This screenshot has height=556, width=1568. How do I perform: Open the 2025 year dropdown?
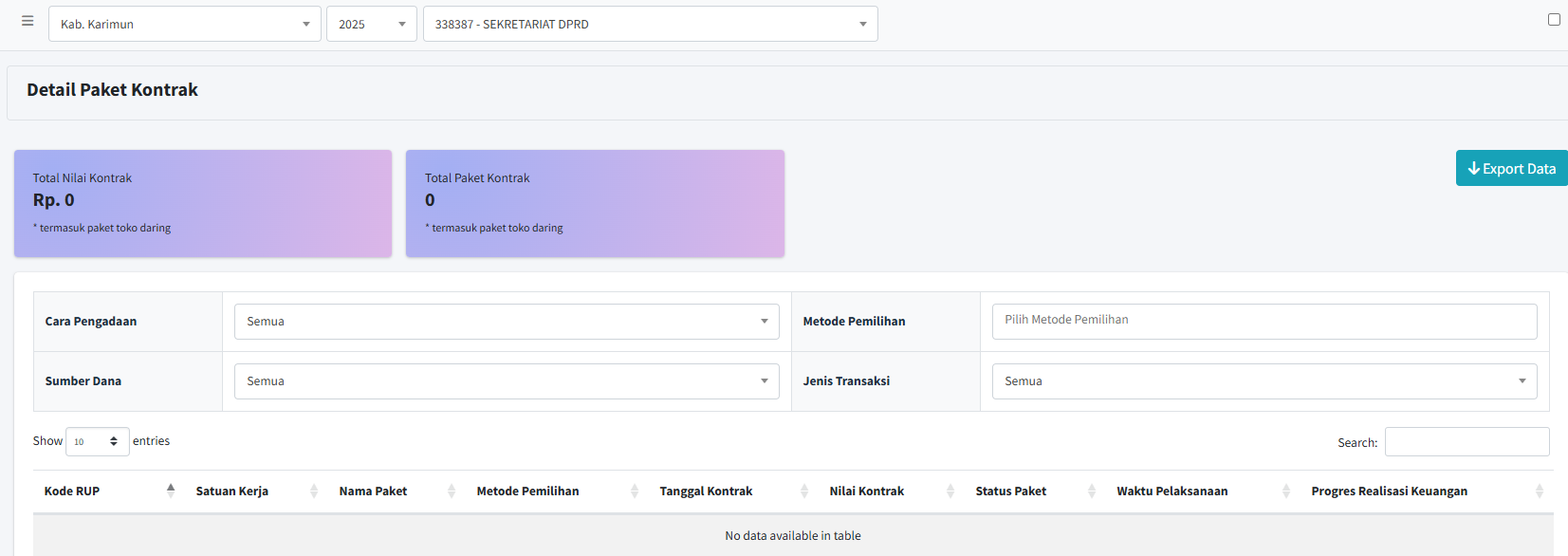tap(371, 24)
